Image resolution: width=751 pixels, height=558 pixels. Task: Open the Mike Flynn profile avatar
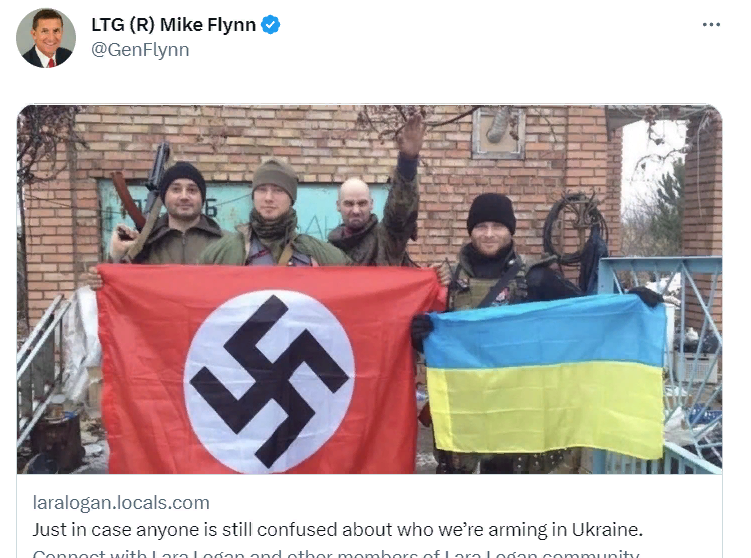[x=46, y=38]
